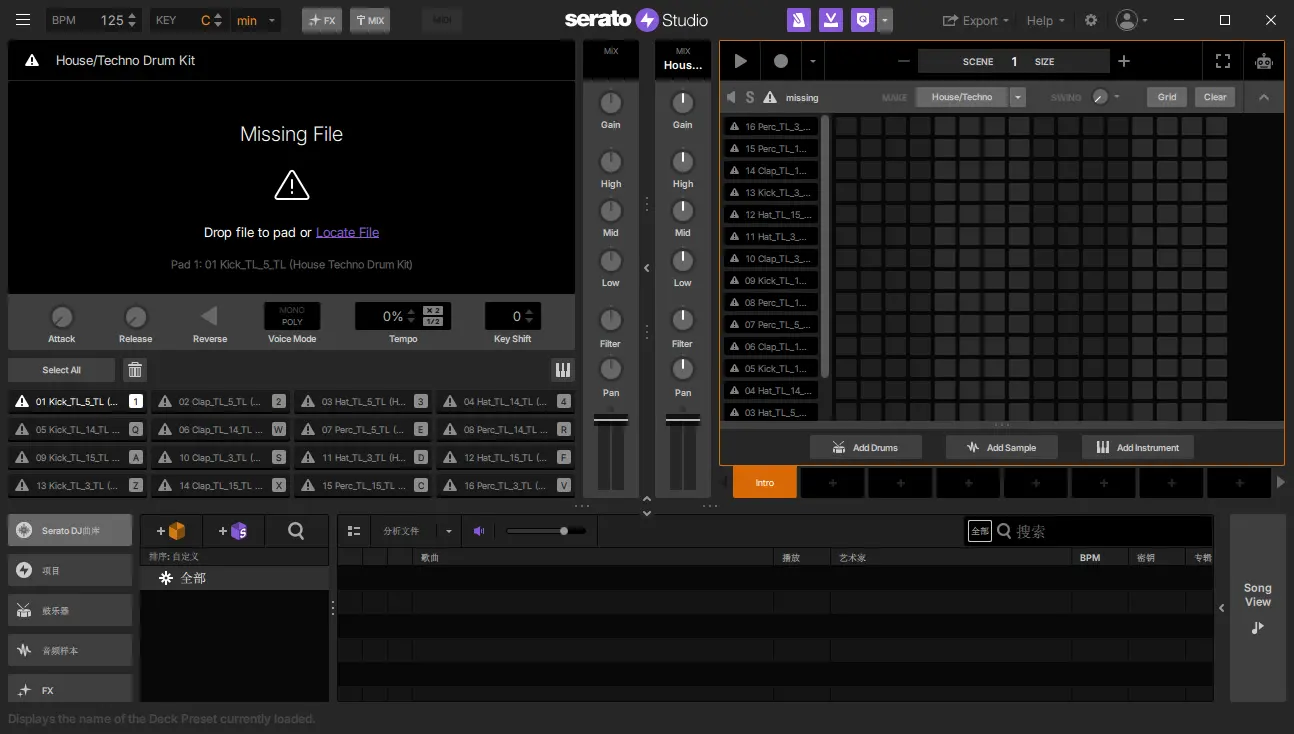1294x734 pixels.
Task: Click the Locate File link
Action: click(347, 231)
